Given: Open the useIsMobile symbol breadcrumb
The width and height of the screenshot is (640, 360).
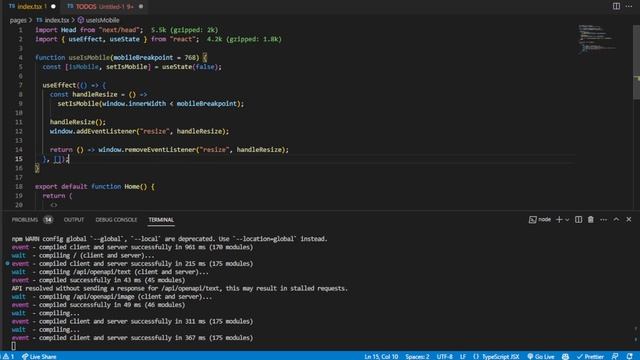Looking at the screenshot, I should tap(98, 20).
